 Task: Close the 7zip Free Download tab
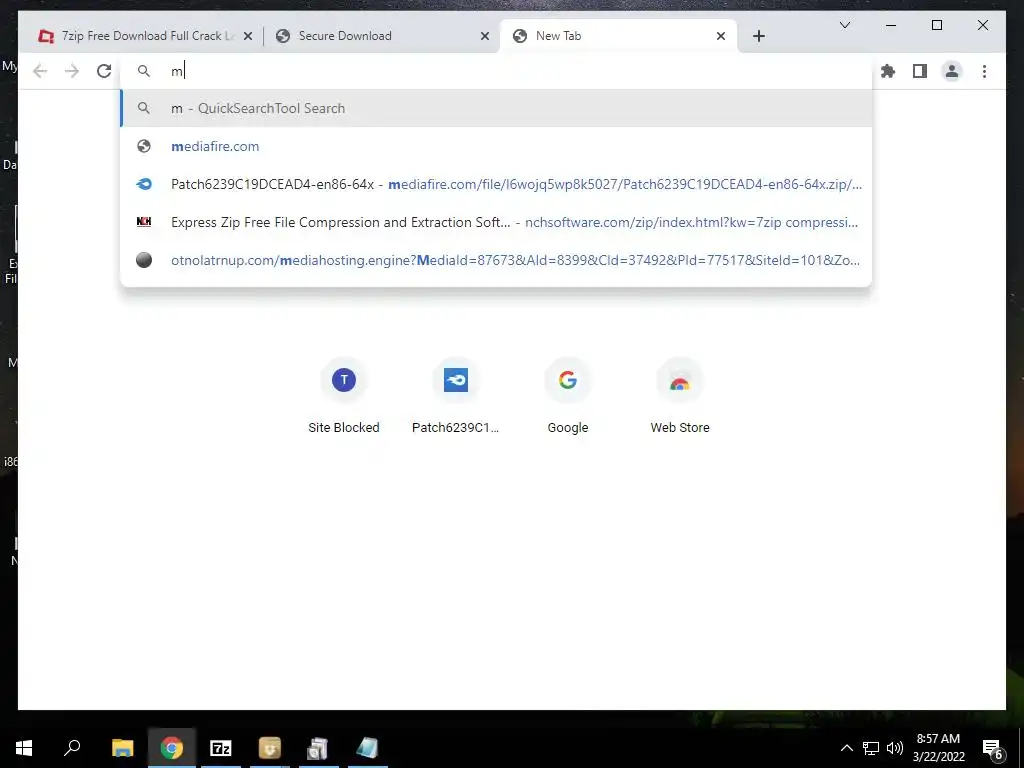[x=248, y=36]
